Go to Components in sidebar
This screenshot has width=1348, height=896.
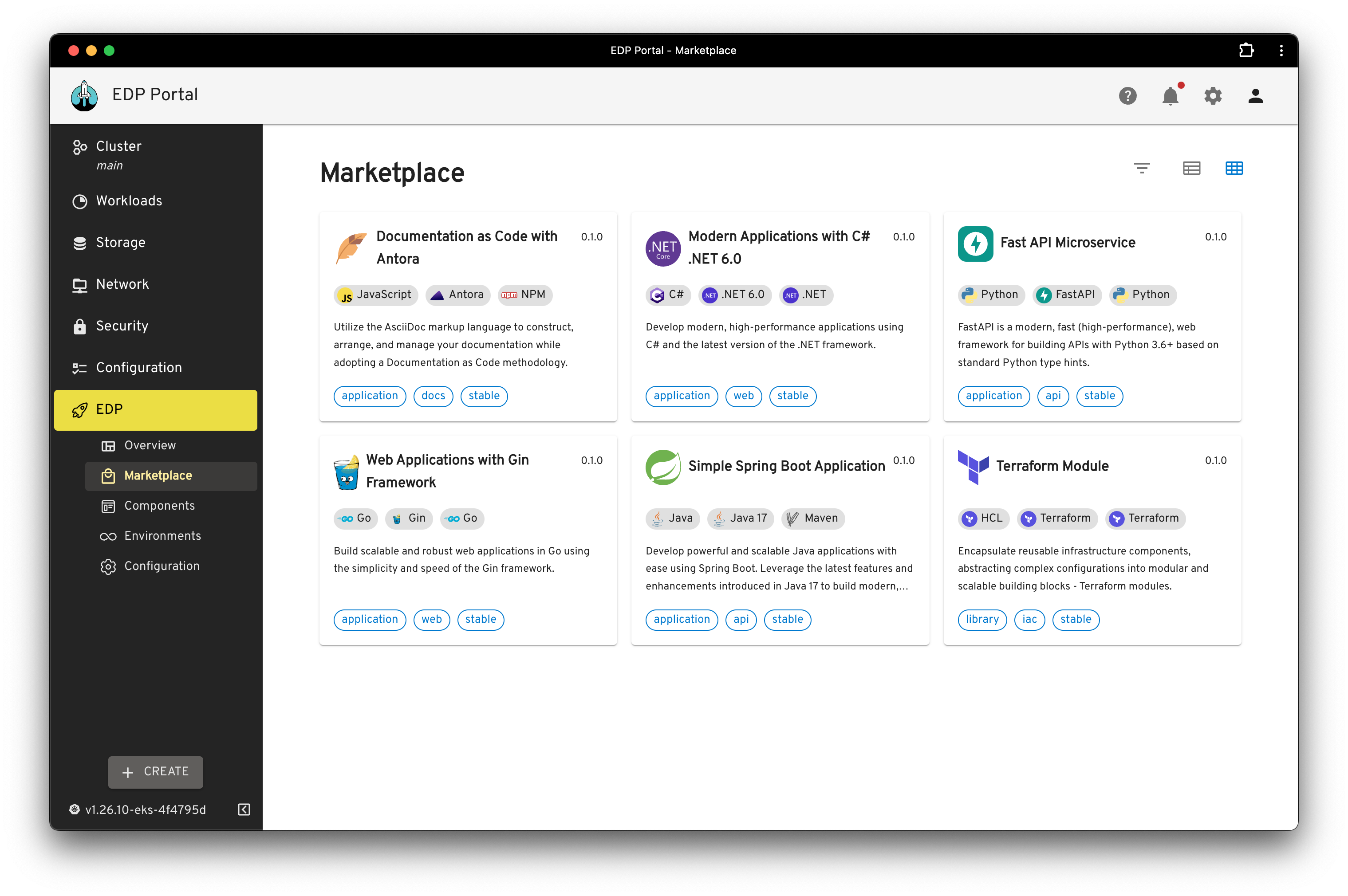coord(159,506)
